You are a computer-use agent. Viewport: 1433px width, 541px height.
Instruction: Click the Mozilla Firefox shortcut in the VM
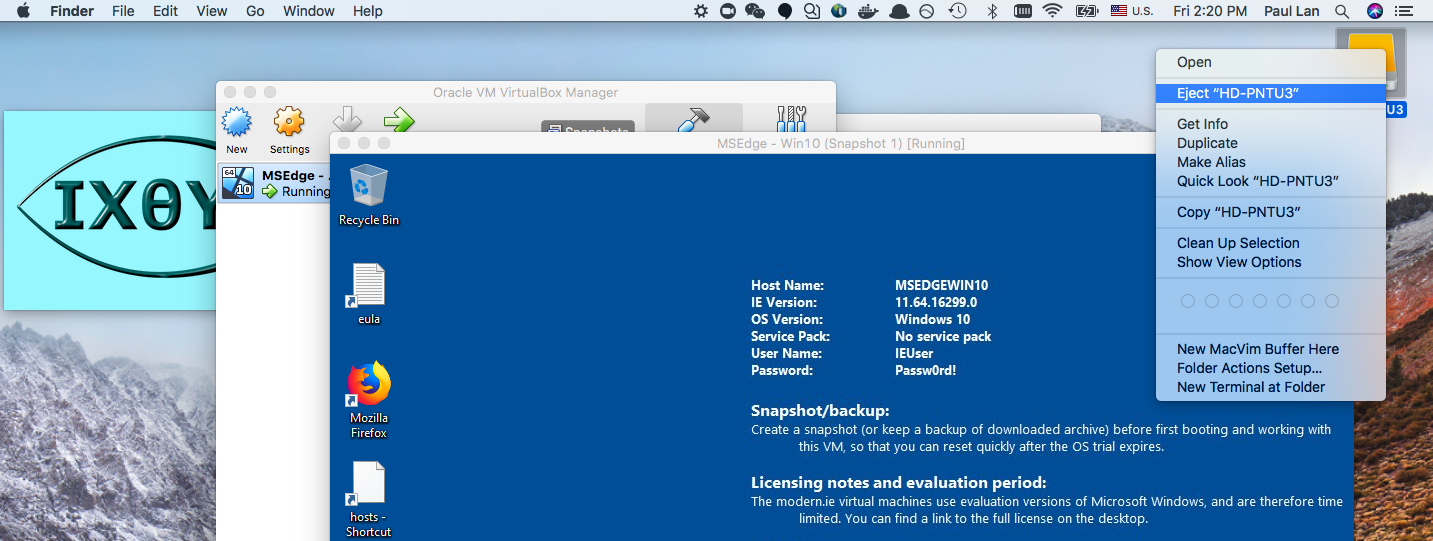pos(369,400)
